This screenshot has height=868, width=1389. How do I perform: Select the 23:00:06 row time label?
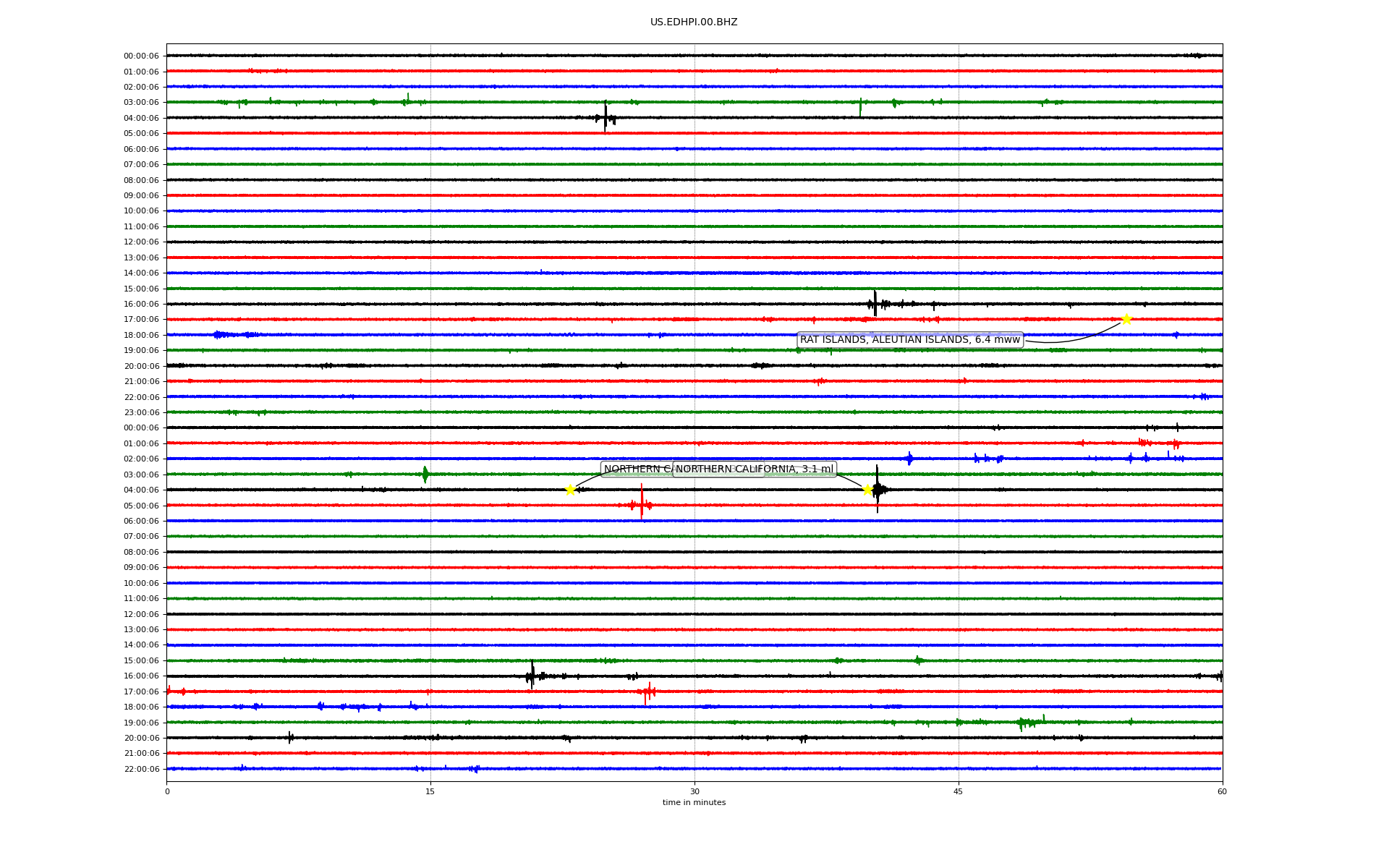point(141,412)
